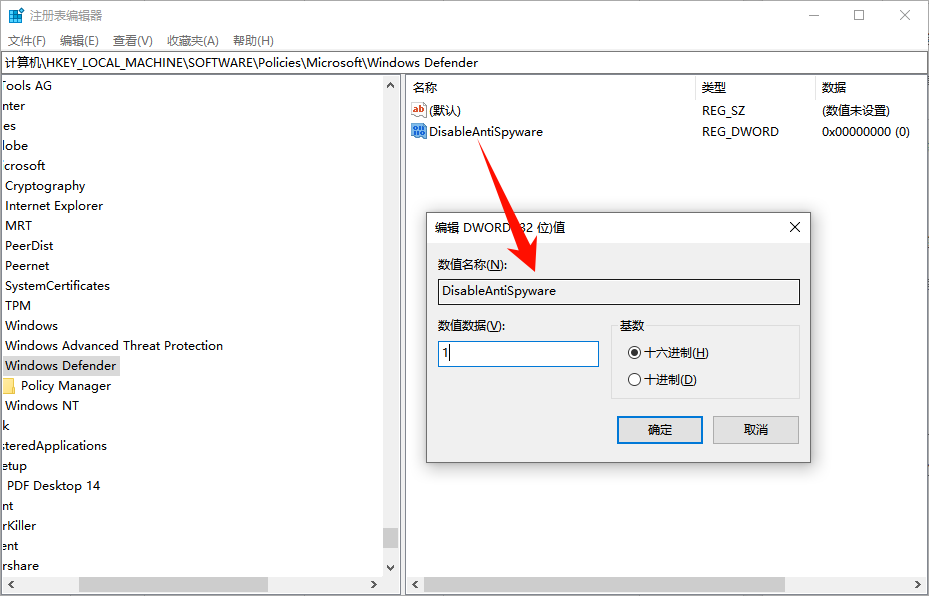Select the Peernet key

(x=27, y=266)
